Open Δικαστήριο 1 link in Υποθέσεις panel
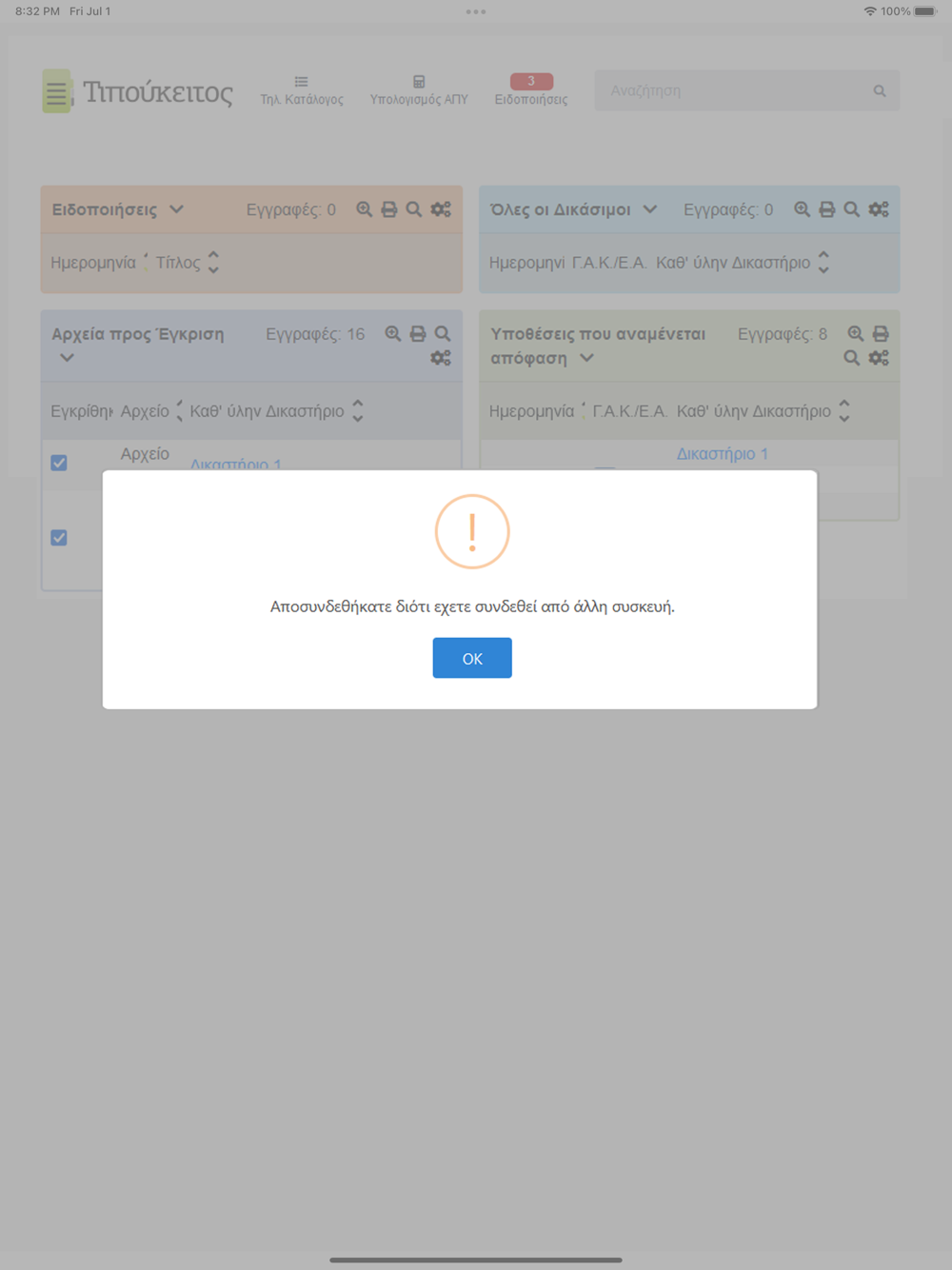The width and height of the screenshot is (952, 1270). coord(723,454)
